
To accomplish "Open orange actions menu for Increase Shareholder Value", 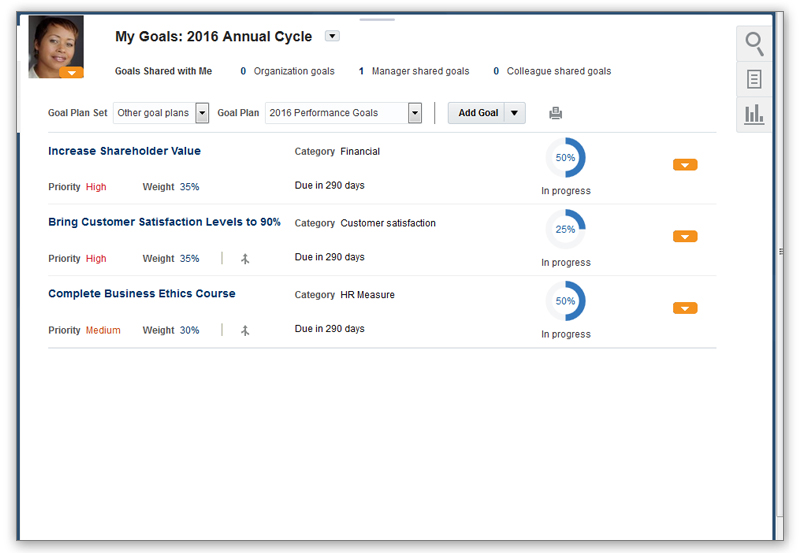I will [x=685, y=164].
